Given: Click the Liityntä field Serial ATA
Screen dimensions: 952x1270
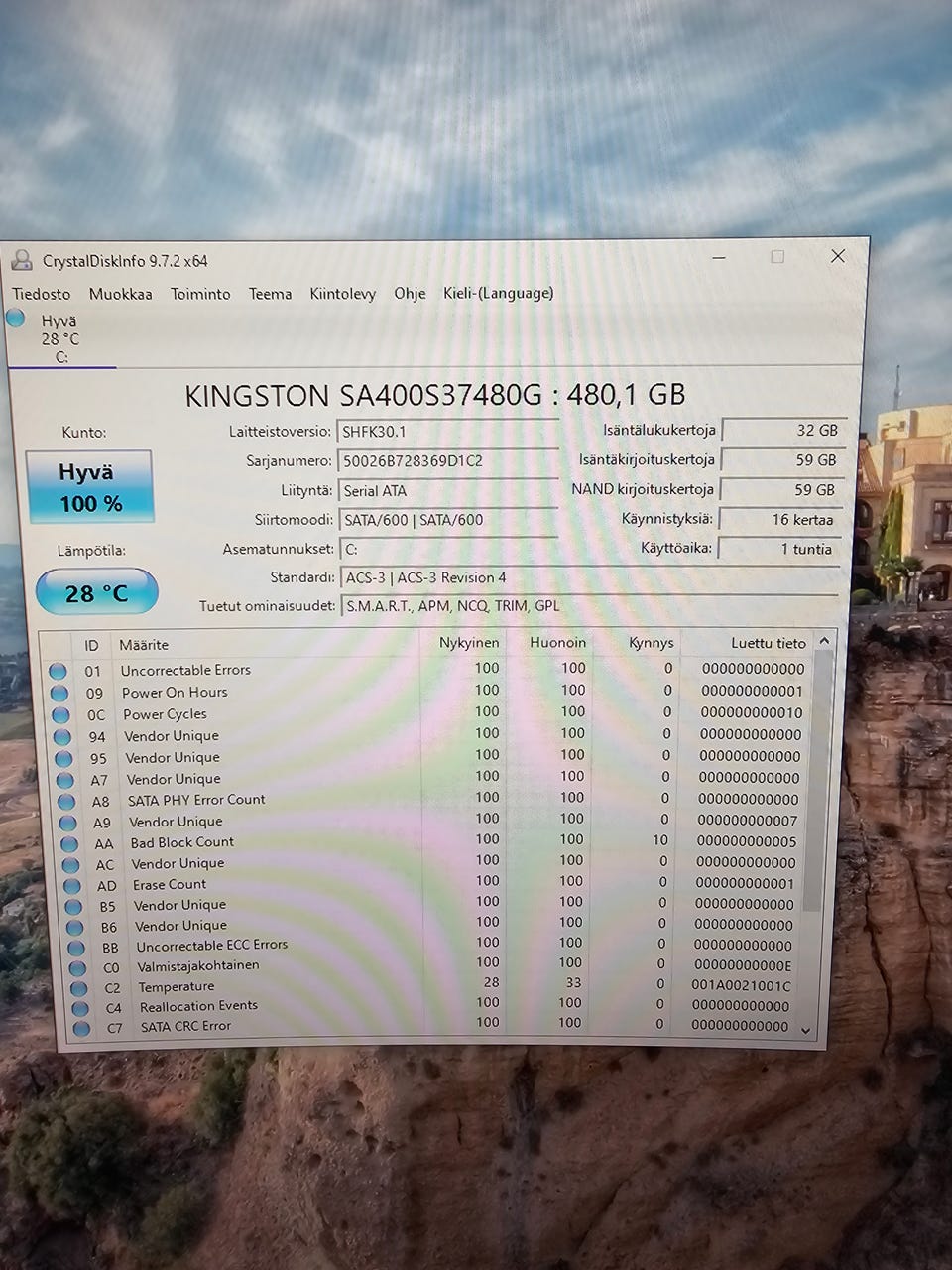Looking at the screenshot, I should click(447, 490).
